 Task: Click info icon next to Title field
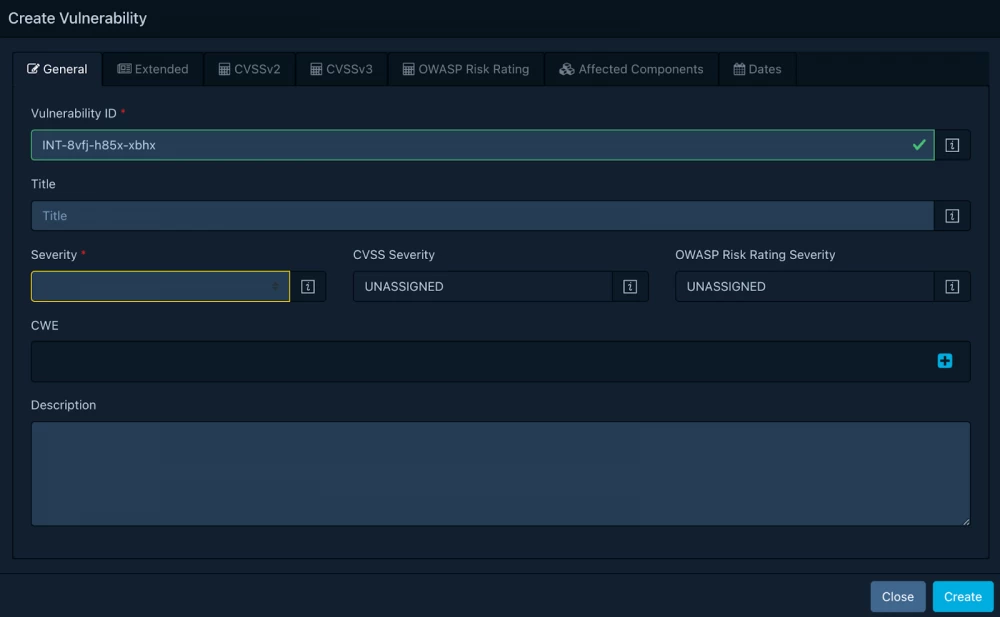tap(952, 216)
